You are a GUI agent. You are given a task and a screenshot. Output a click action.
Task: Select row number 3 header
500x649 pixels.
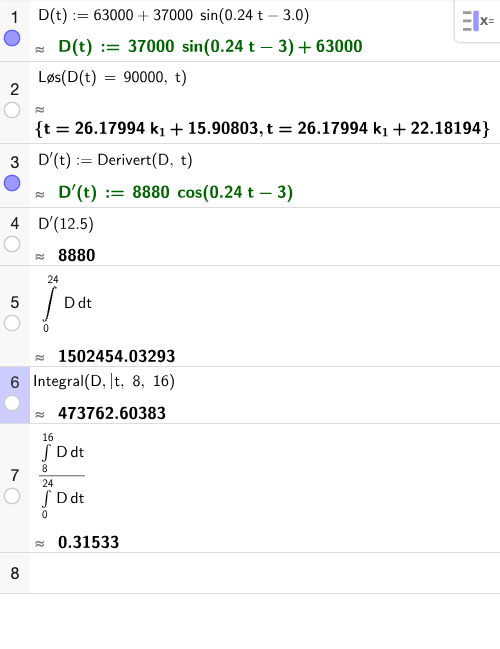tap(14, 162)
